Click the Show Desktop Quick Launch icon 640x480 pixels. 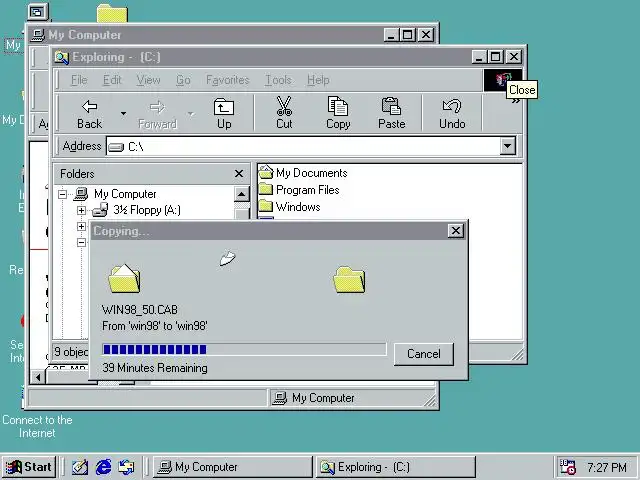(80, 467)
